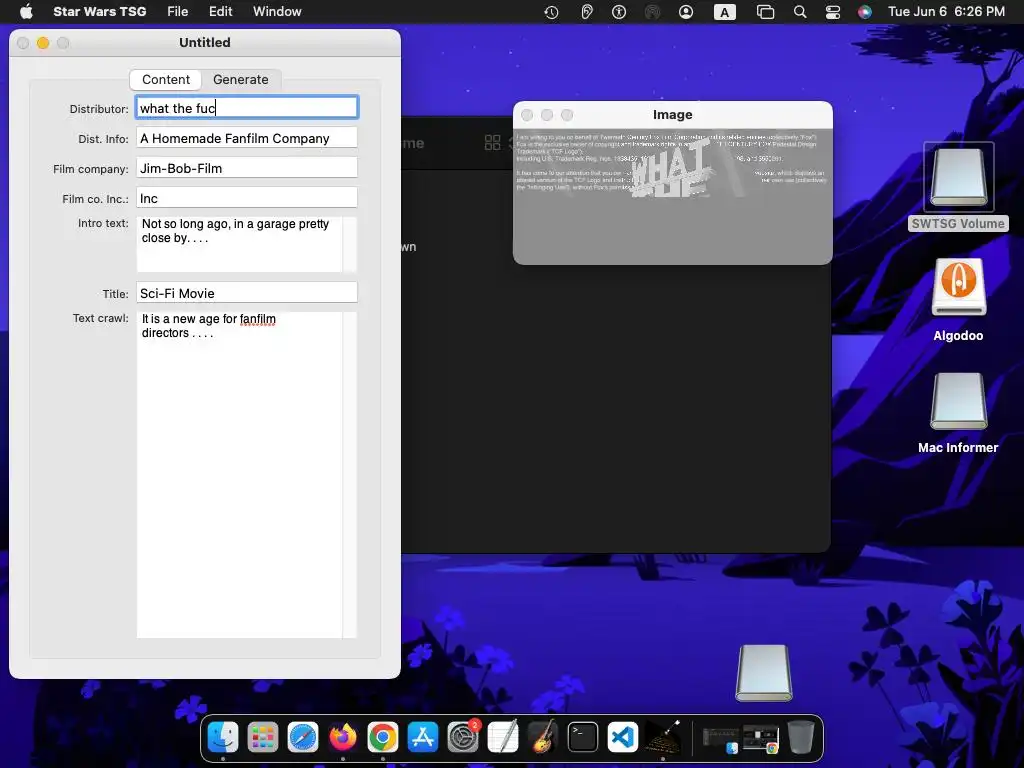Screen dimensions: 1024x768
Task: Launch GarageBand from the Dock
Action: coord(543,737)
